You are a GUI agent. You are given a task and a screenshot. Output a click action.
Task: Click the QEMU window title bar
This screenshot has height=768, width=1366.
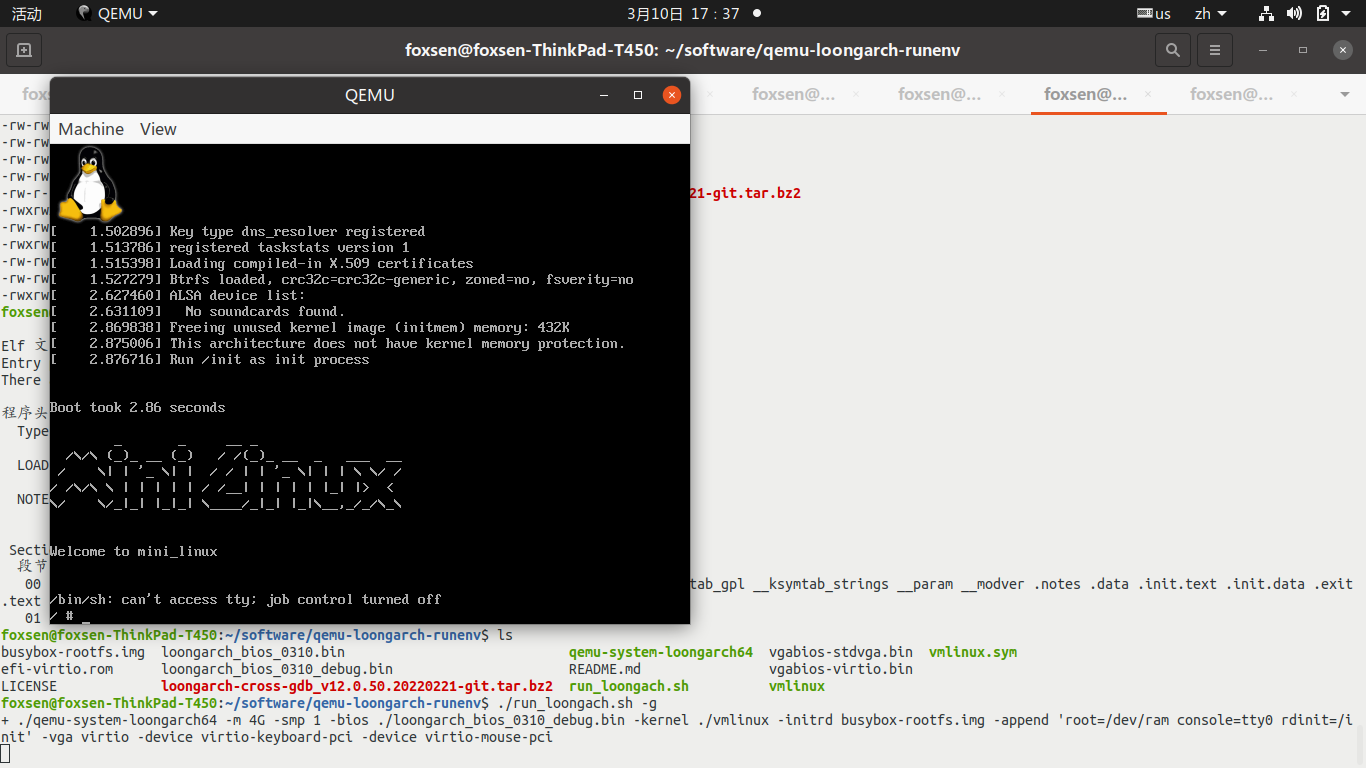click(x=370, y=95)
